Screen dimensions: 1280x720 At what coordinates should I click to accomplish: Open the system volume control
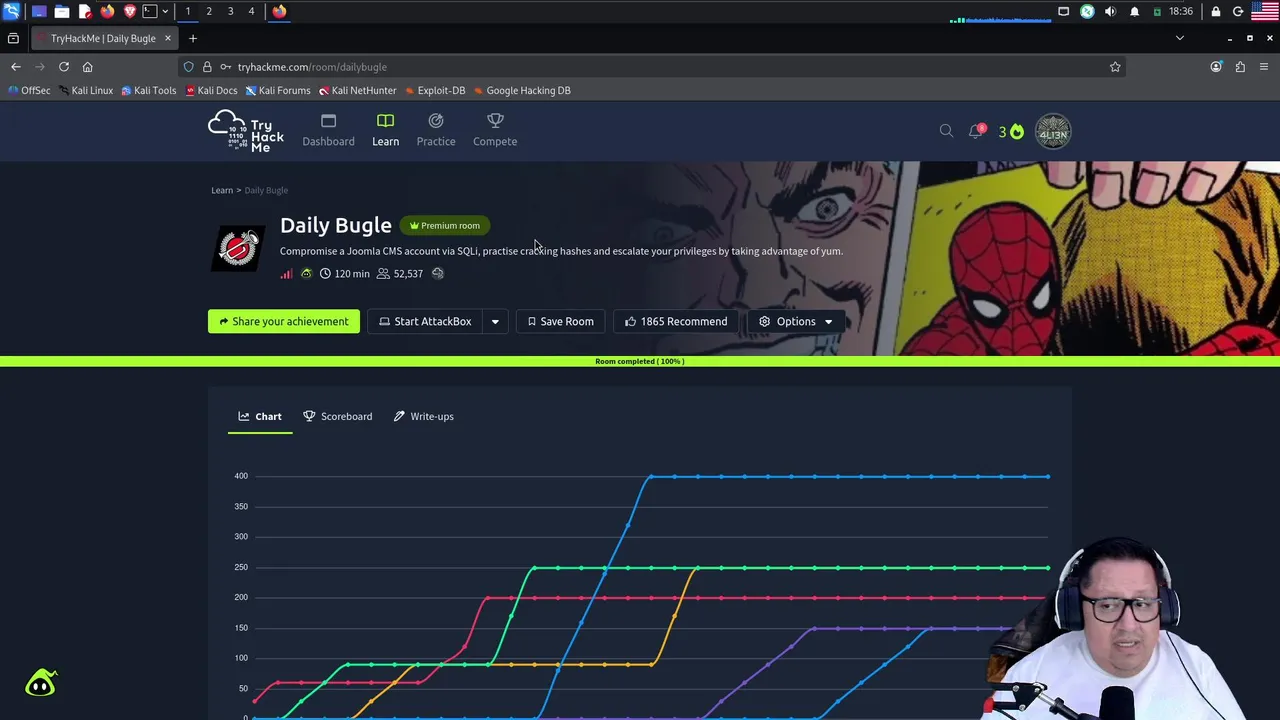tap(1110, 11)
